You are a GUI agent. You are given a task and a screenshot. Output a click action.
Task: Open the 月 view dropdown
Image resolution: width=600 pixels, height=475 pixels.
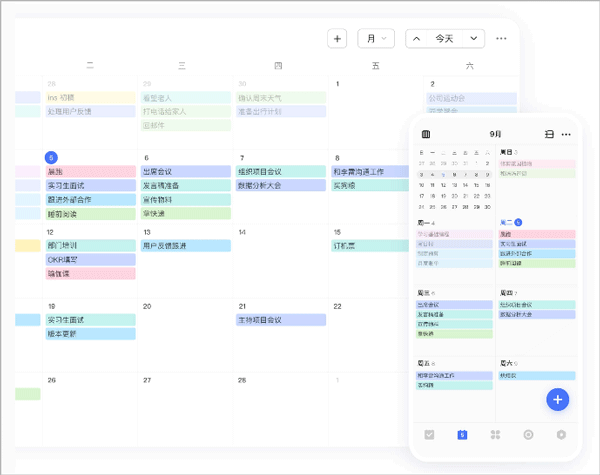(x=376, y=39)
